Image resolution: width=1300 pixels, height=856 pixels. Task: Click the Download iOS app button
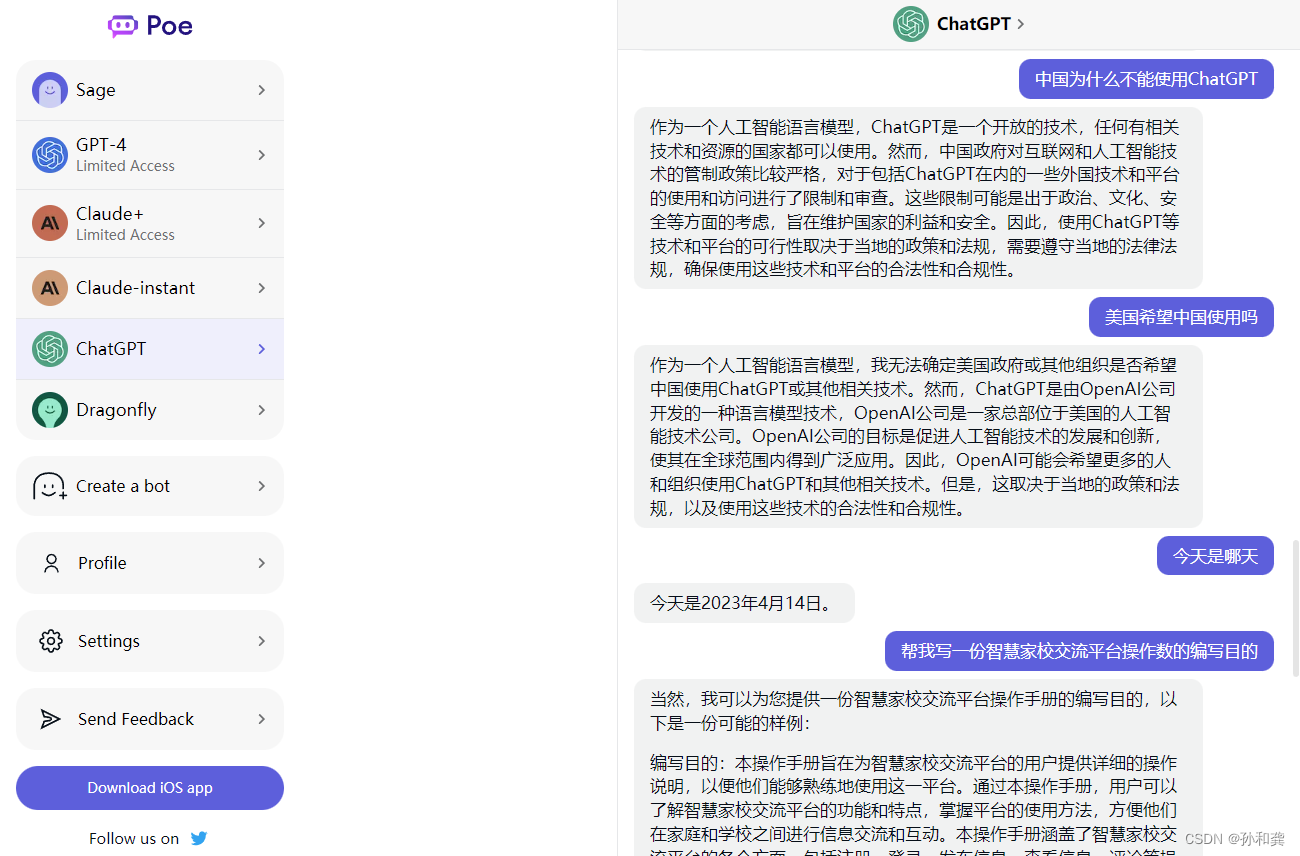pyautogui.click(x=150, y=788)
